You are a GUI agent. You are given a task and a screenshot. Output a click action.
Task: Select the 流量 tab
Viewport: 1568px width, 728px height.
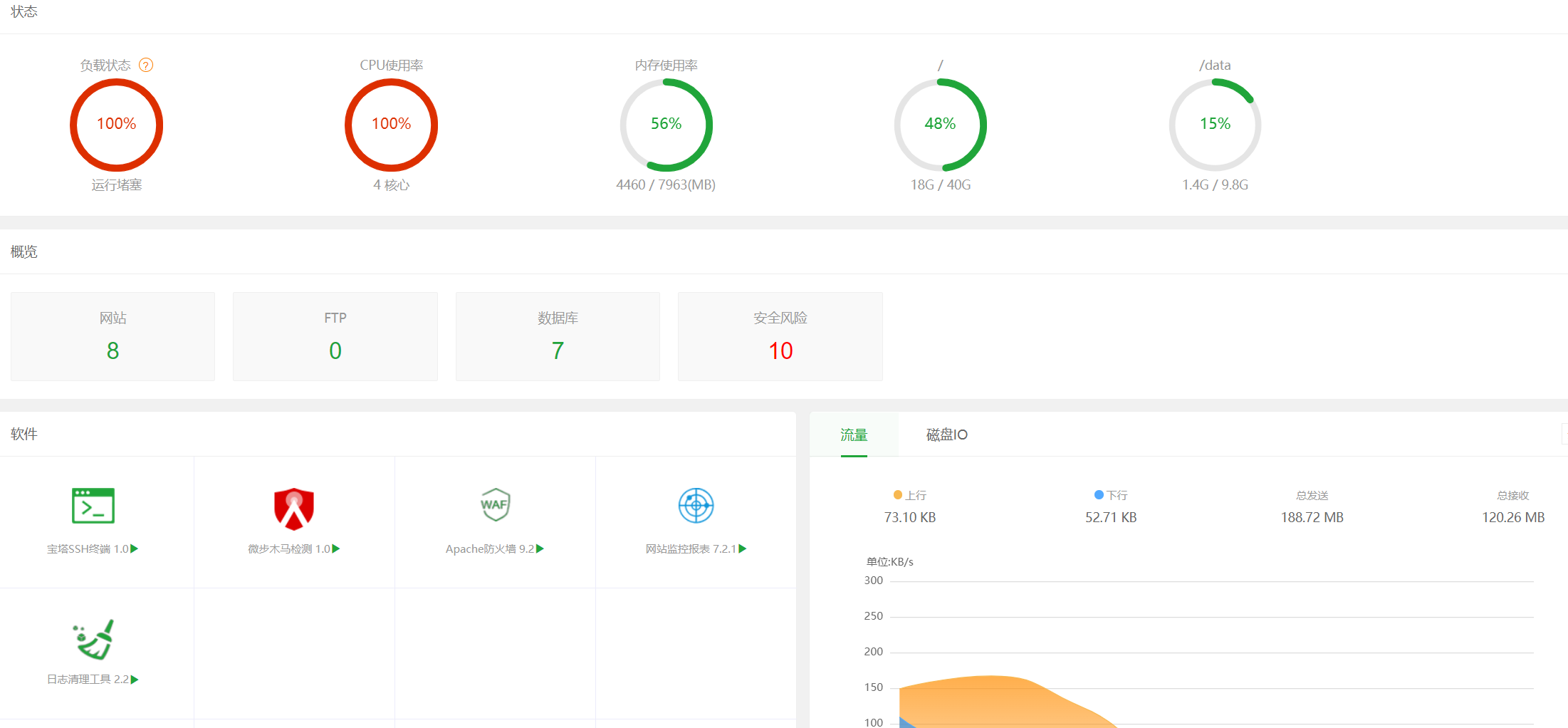click(x=854, y=435)
